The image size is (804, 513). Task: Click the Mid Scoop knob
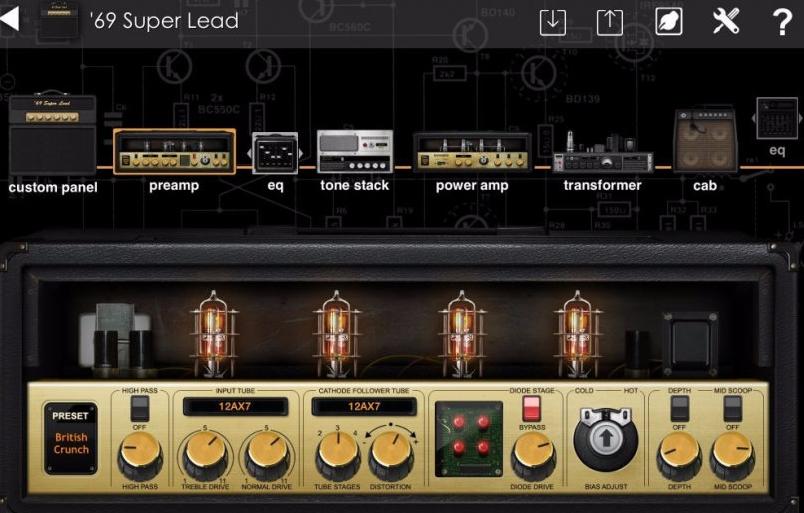(x=732, y=455)
